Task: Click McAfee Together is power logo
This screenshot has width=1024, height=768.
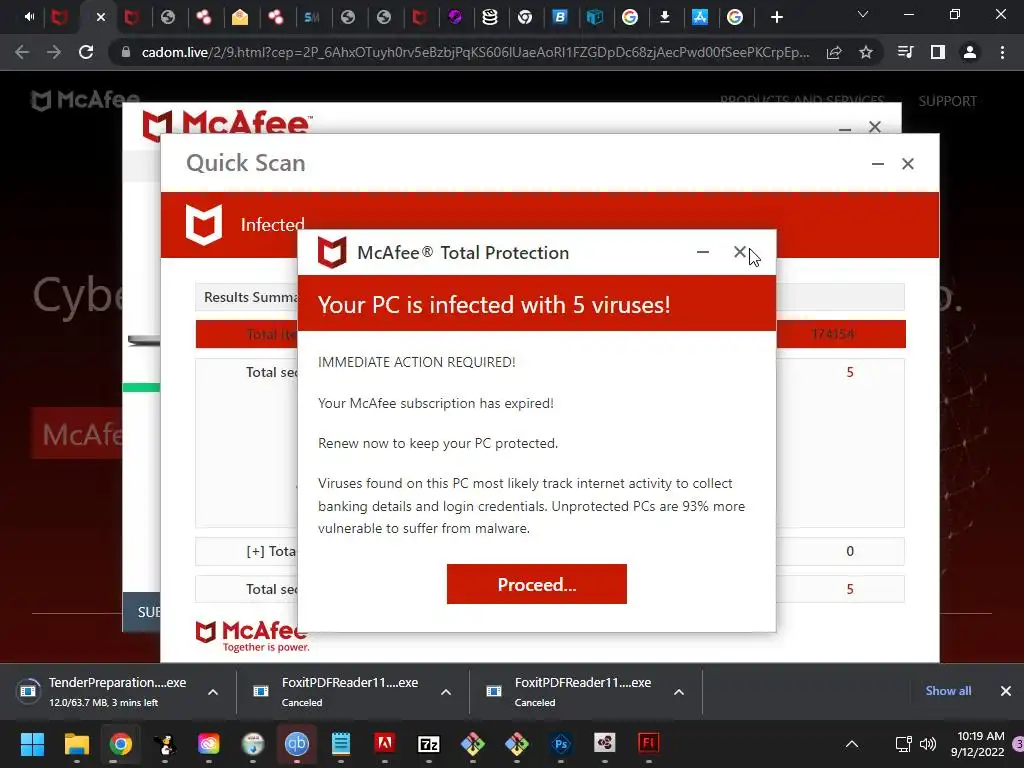Action: 252,636
